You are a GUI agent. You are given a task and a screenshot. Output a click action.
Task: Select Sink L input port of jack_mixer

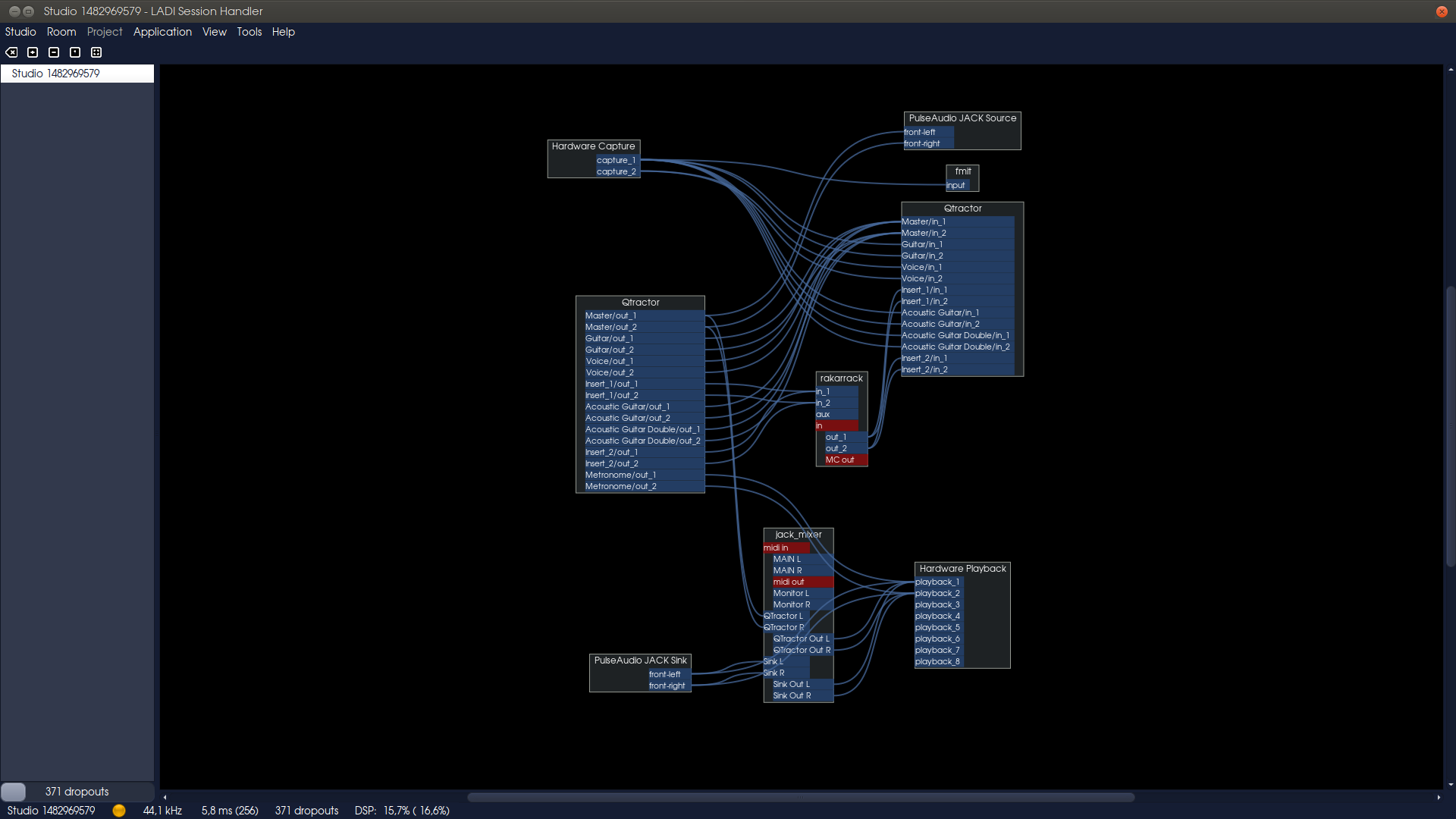coord(786,661)
